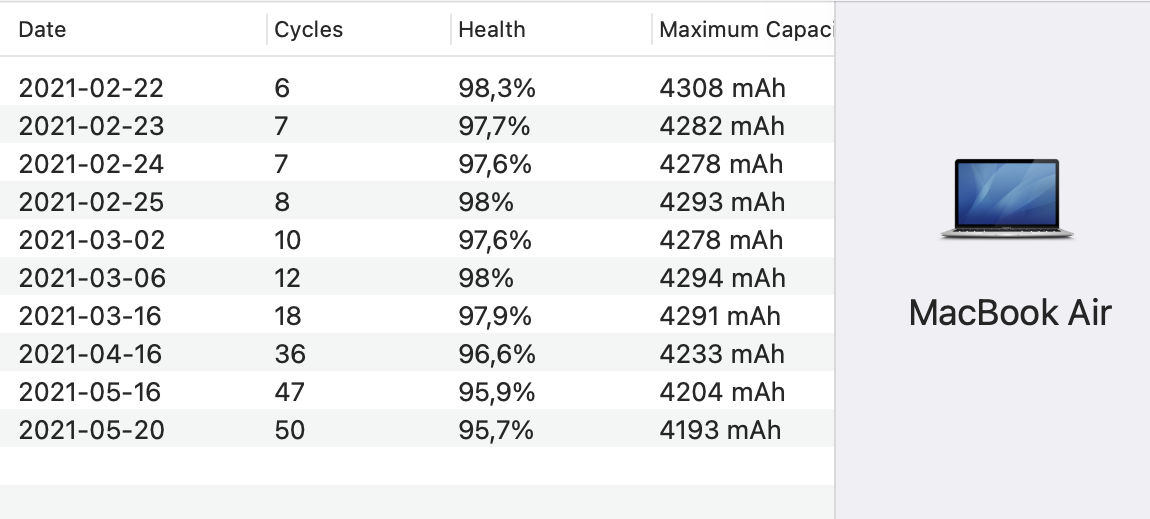Select the 2021-04-16 row
Viewport: 1150px width, 519px height.
click(x=91, y=354)
